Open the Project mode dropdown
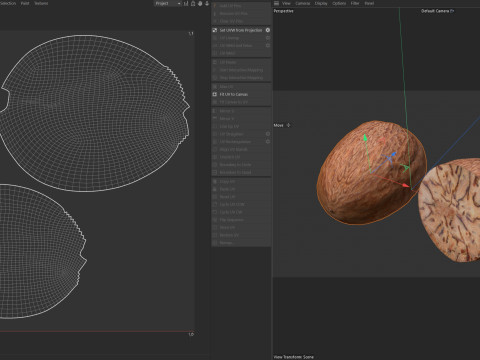 click(x=168, y=3)
